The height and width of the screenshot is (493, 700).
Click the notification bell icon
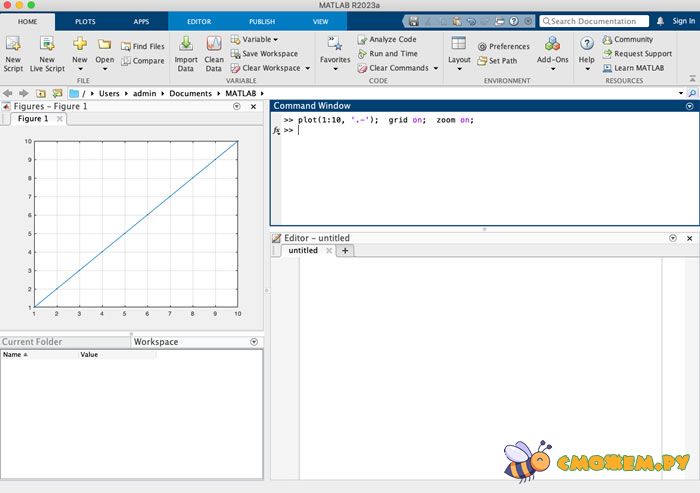pyautogui.click(x=659, y=21)
